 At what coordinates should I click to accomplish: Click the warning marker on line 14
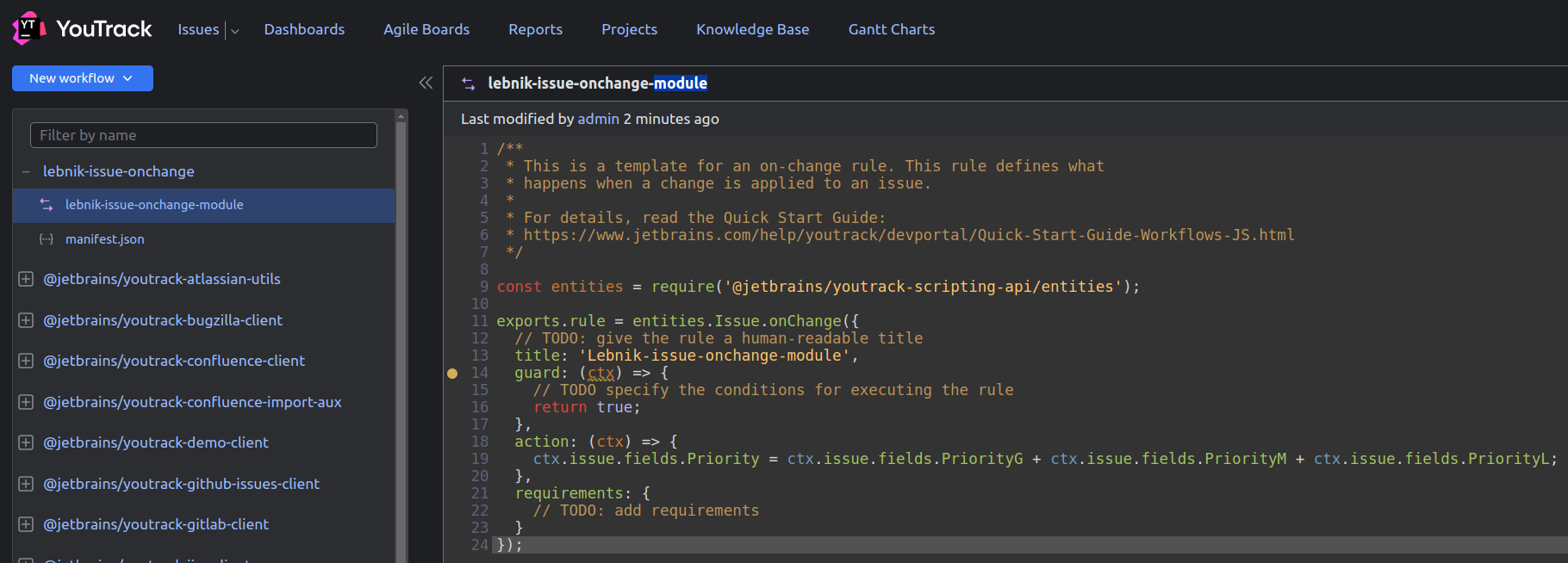pyautogui.click(x=452, y=374)
